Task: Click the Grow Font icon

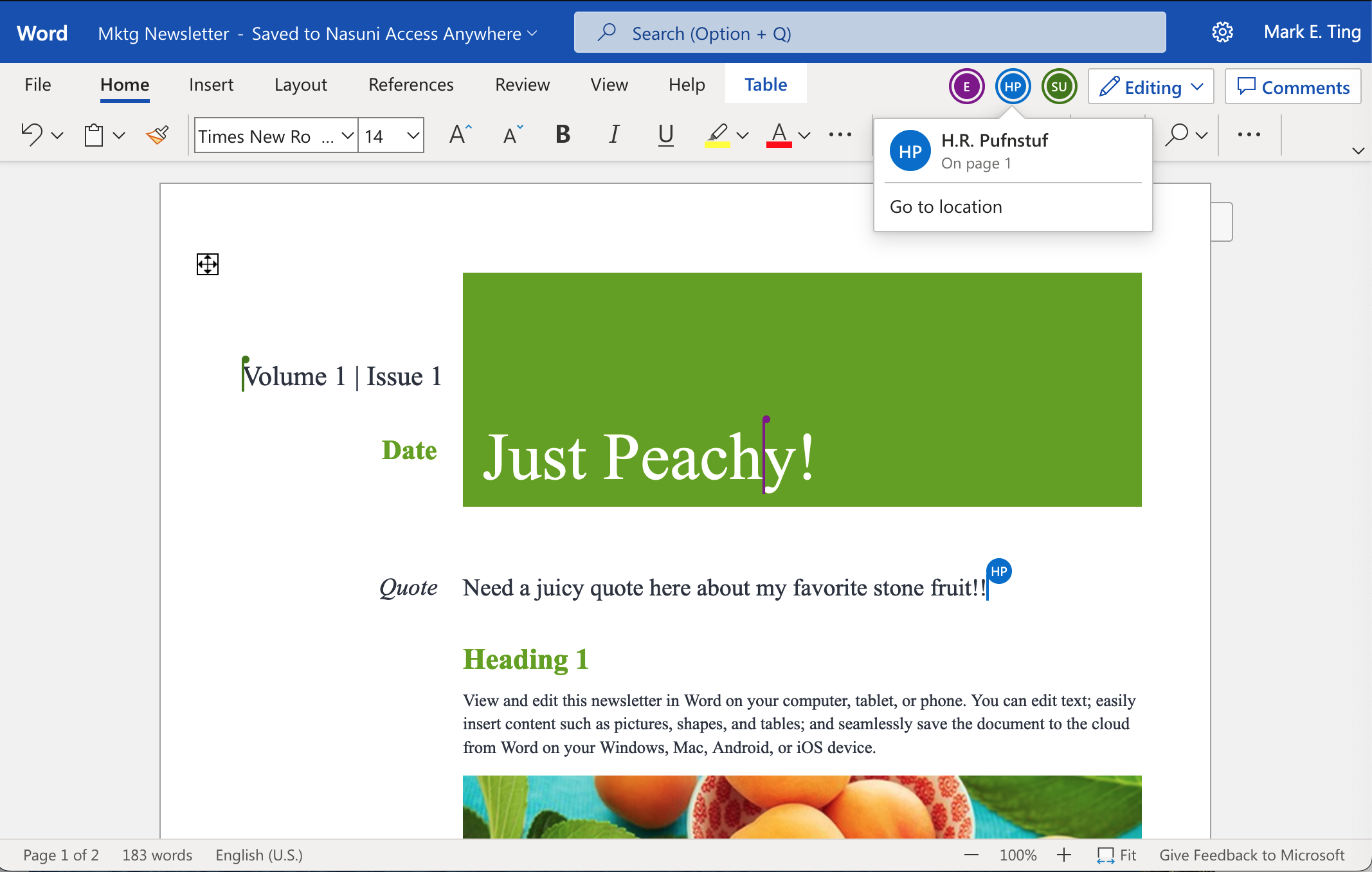Action: [x=460, y=134]
